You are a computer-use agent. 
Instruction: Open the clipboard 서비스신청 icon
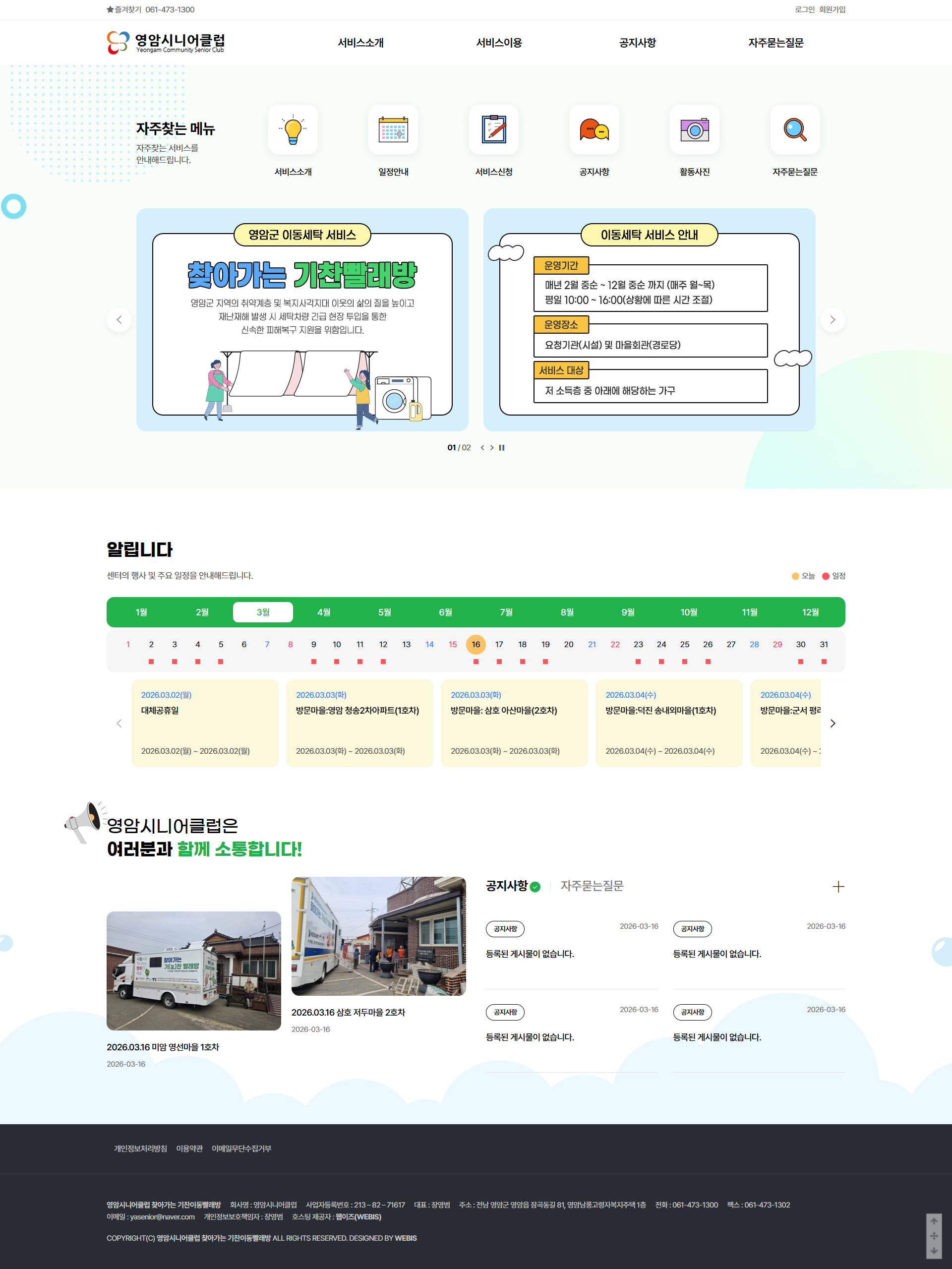click(x=493, y=129)
